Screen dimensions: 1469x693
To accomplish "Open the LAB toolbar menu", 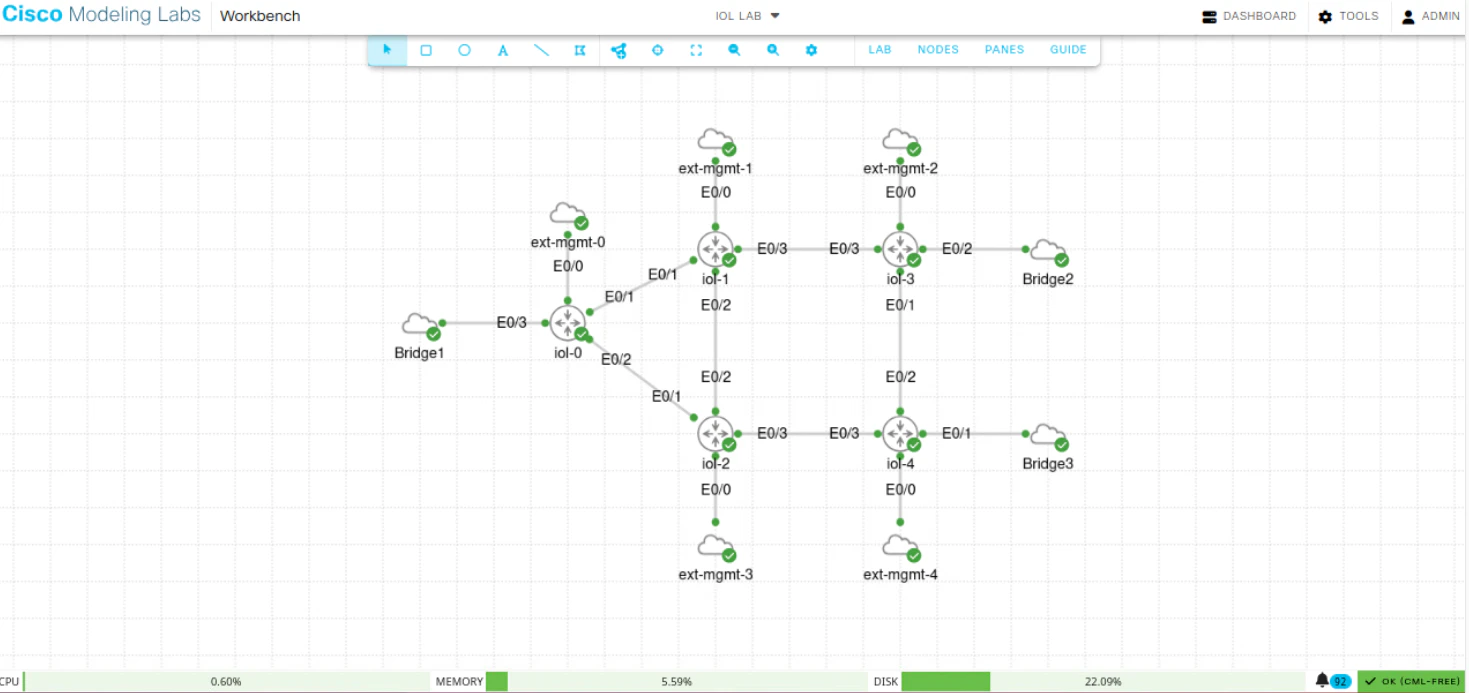I will point(880,50).
